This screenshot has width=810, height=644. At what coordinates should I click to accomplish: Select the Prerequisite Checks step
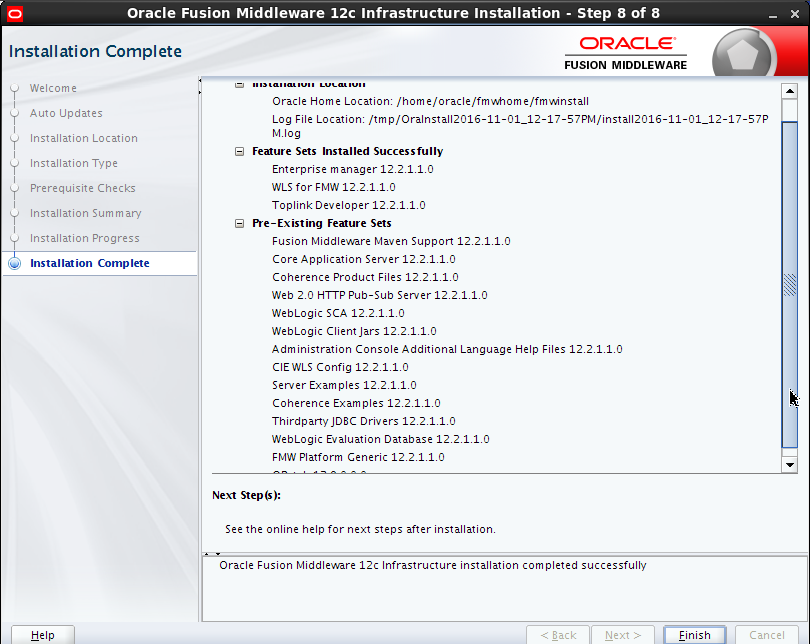point(83,188)
